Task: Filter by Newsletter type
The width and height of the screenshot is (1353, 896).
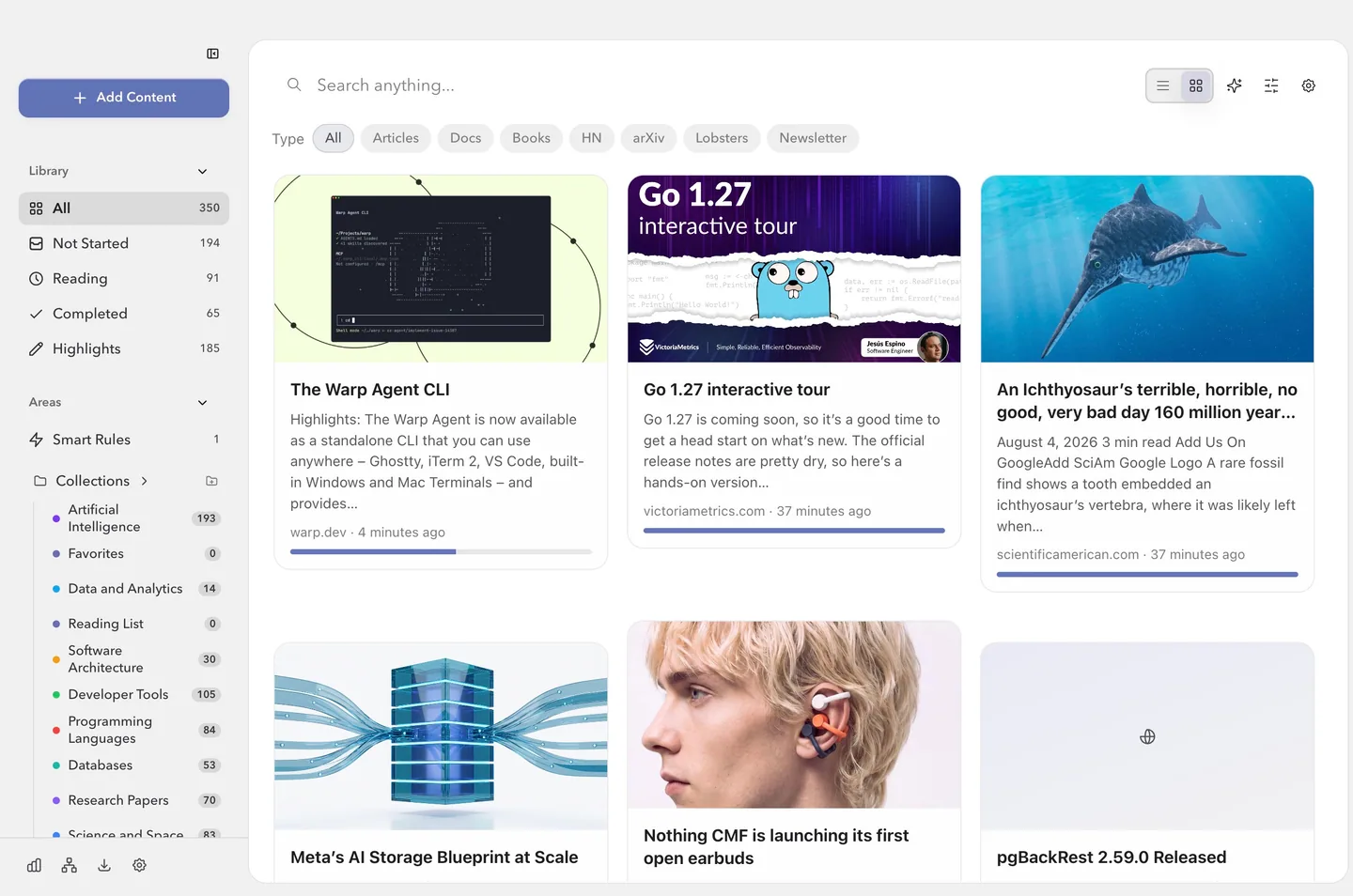Action: tap(813, 138)
